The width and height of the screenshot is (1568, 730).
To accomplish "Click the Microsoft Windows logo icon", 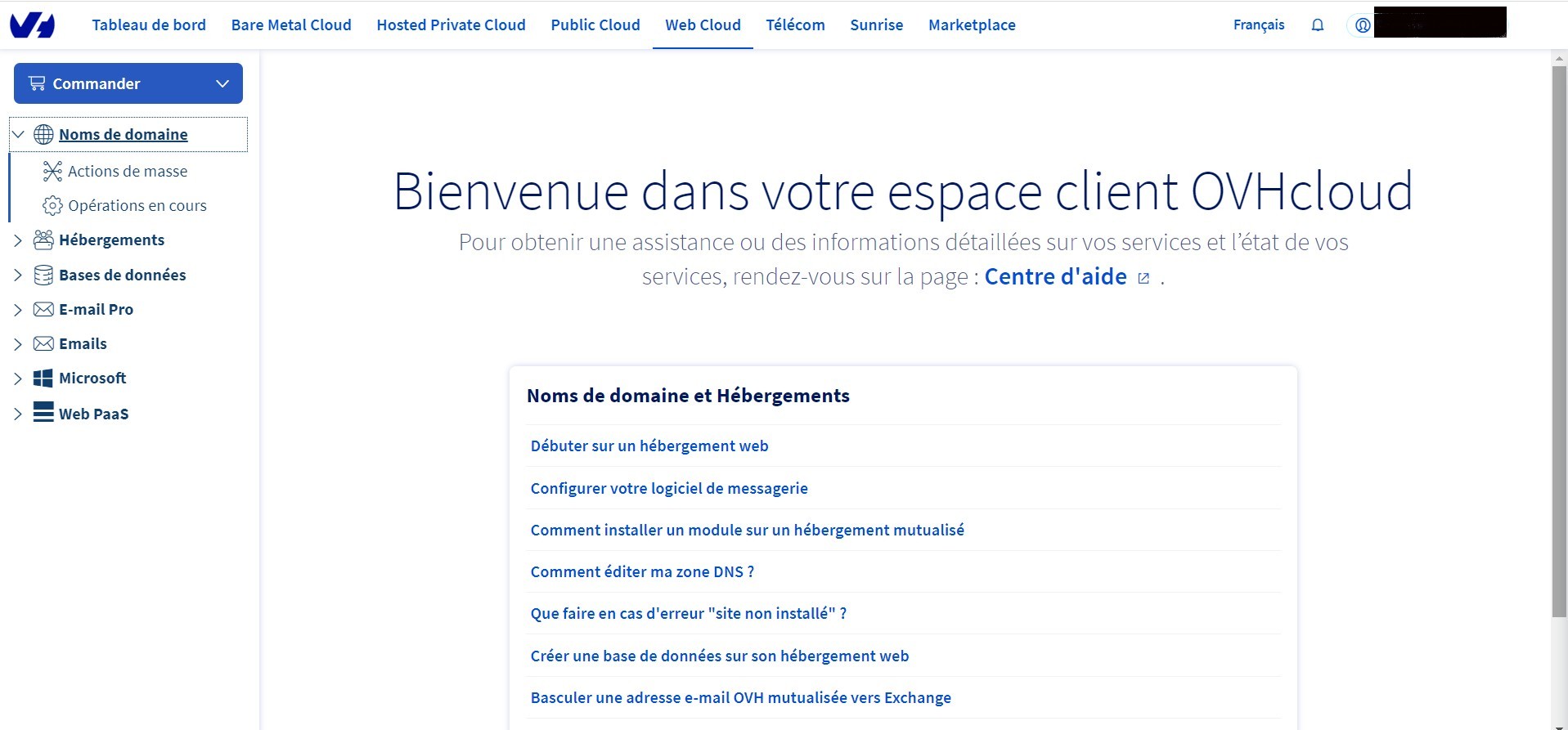I will pos(43,378).
